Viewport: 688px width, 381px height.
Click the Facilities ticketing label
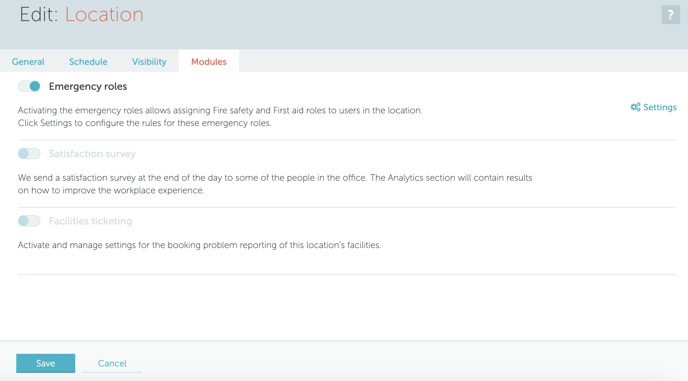coord(90,221)
